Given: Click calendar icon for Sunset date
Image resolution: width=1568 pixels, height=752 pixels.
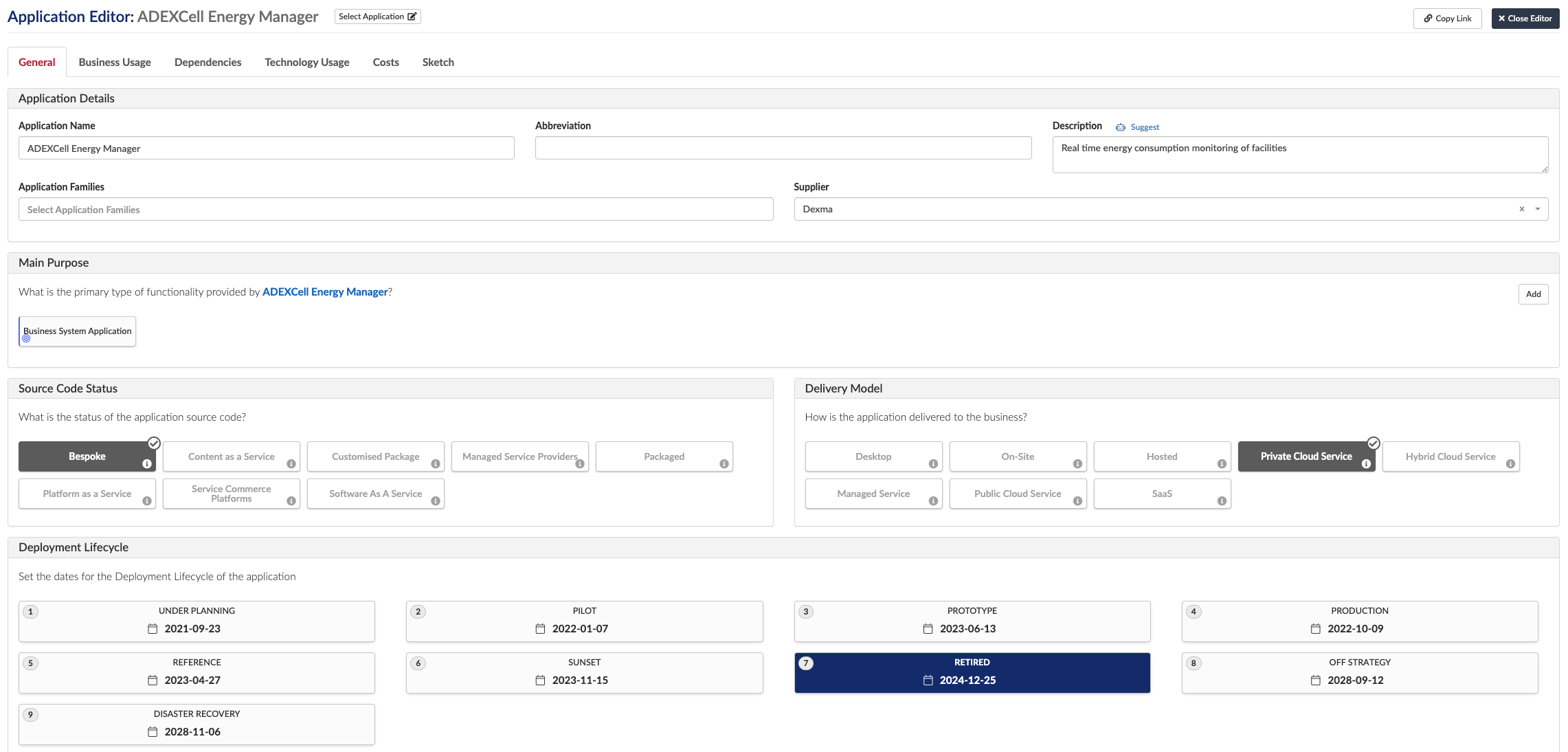Looking at the screenshot, I should click(540, 681).
